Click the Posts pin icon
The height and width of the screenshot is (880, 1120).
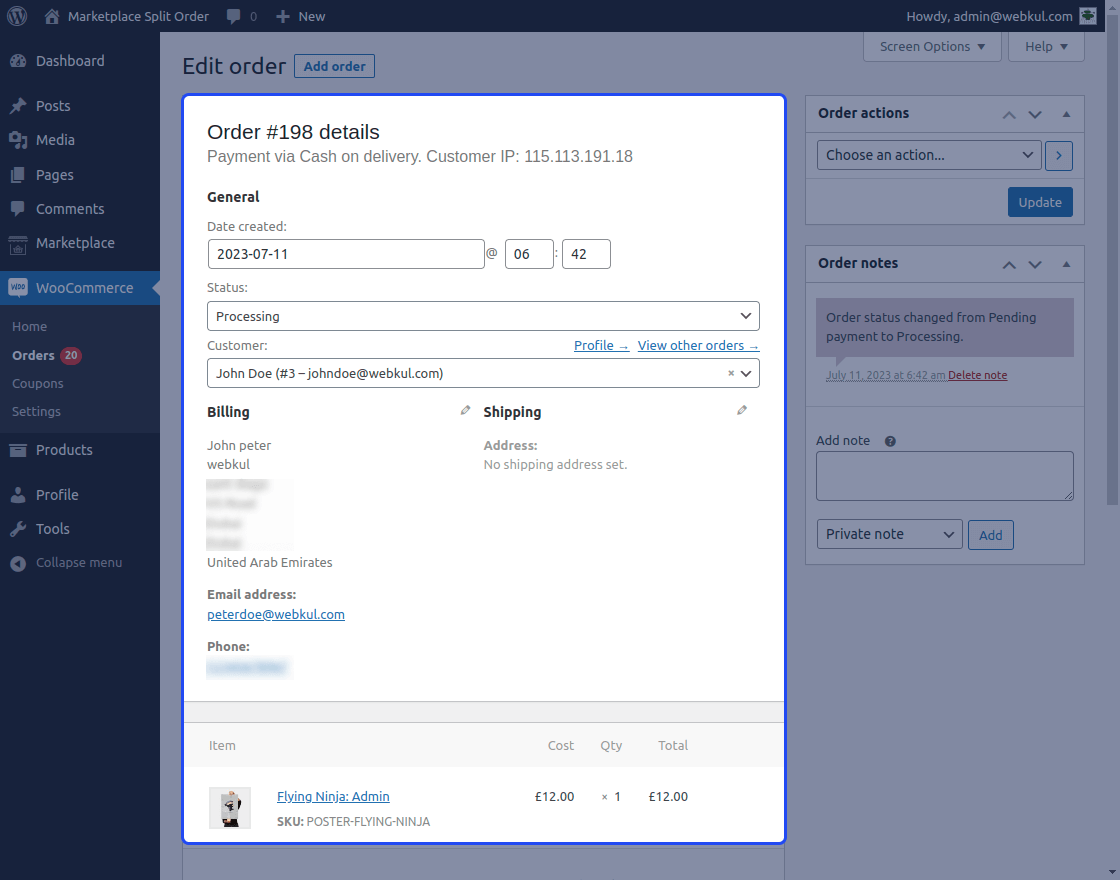[x=18, y=106]
